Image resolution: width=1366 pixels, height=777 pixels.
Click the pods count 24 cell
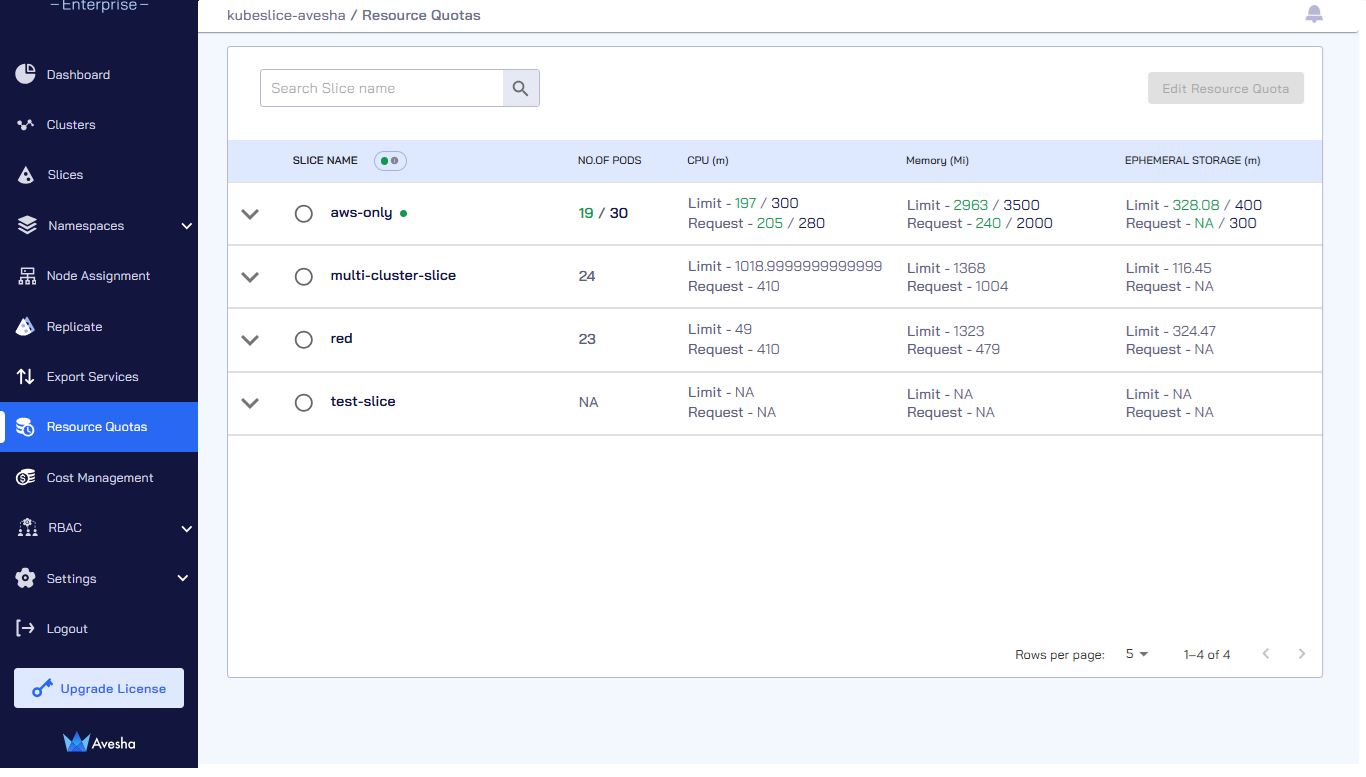[587, 276]
